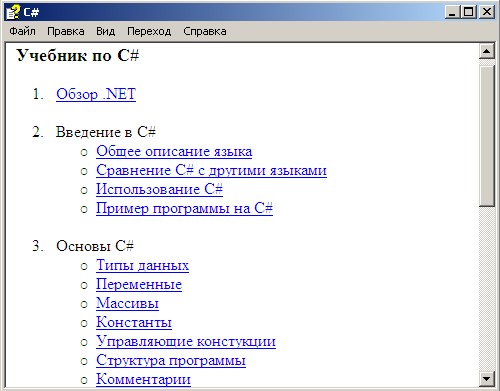Open the Структура программы link
Viewport: 500px width, 391px height.
pyautogui.click(x=171, y=361)
